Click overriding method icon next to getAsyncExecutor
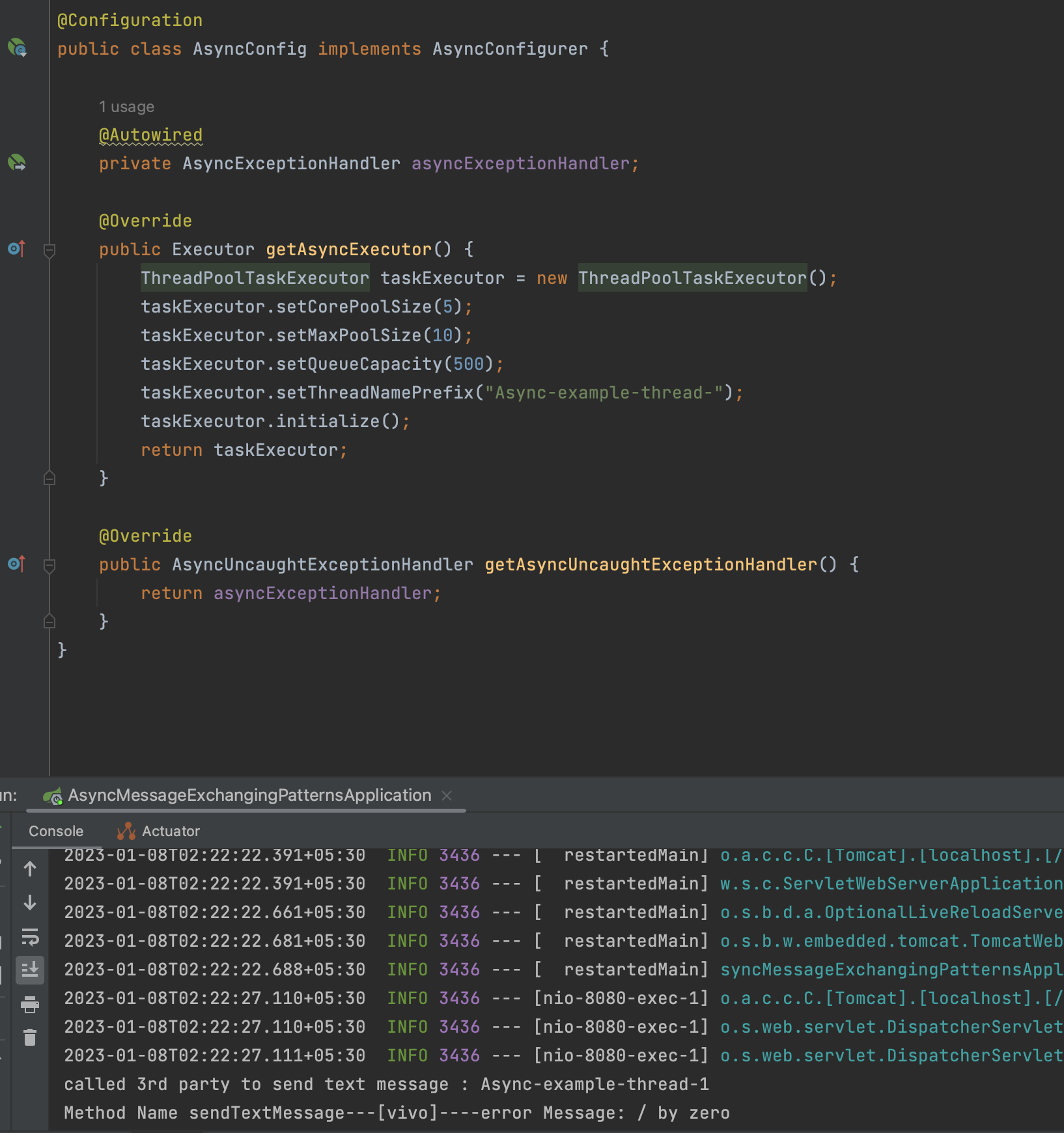The image size is (1064, 1133). pos(16,249)
